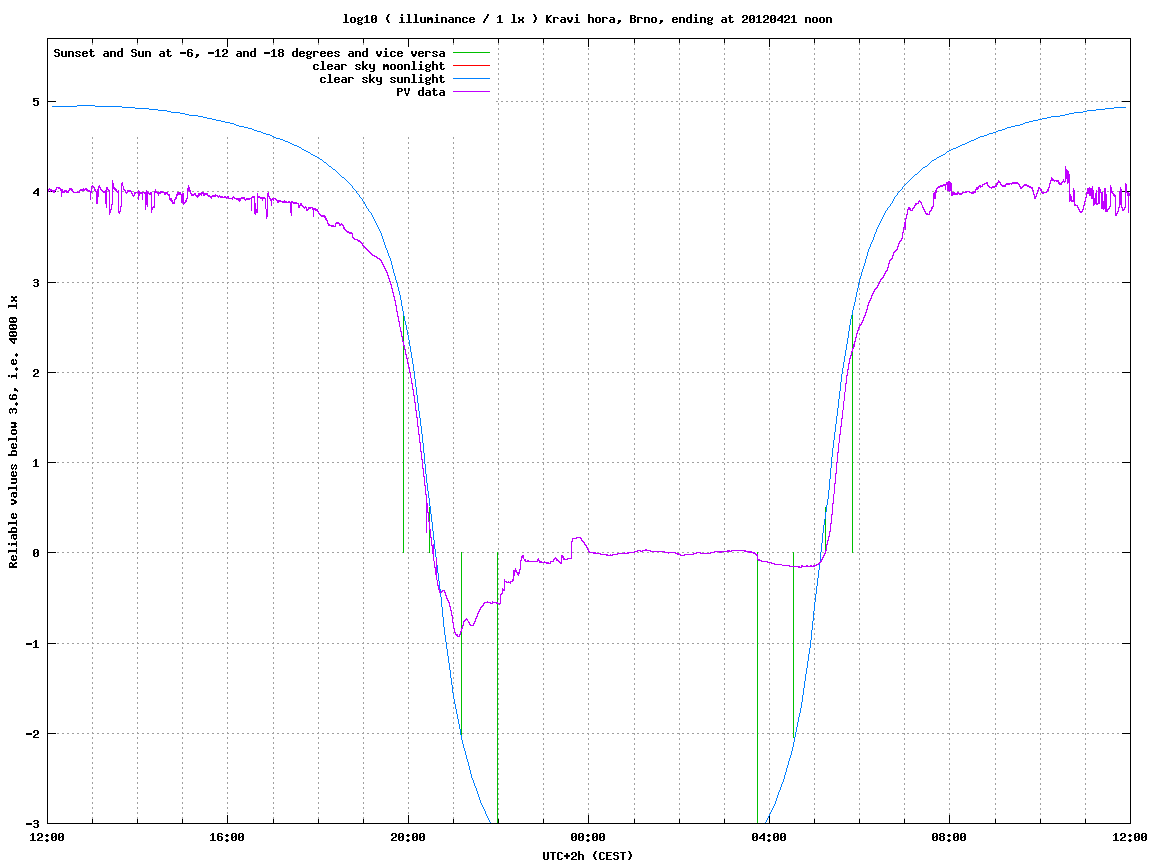Image resolution: width=1151 pixels, height=863 pixels.
Task: Click the chart title about illuminance at Kravi hora
Action: tap(587, 19)
